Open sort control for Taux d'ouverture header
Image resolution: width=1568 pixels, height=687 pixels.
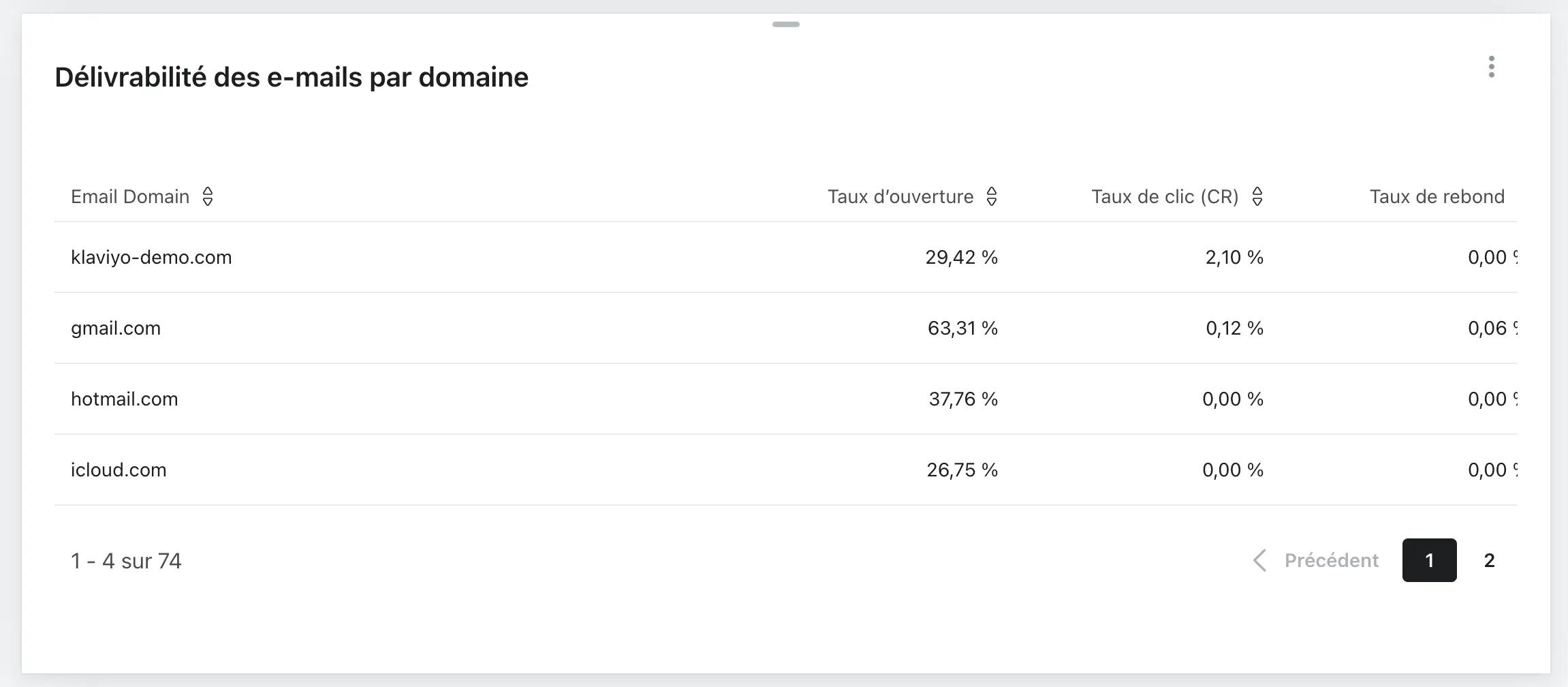(x=993, y=196)
